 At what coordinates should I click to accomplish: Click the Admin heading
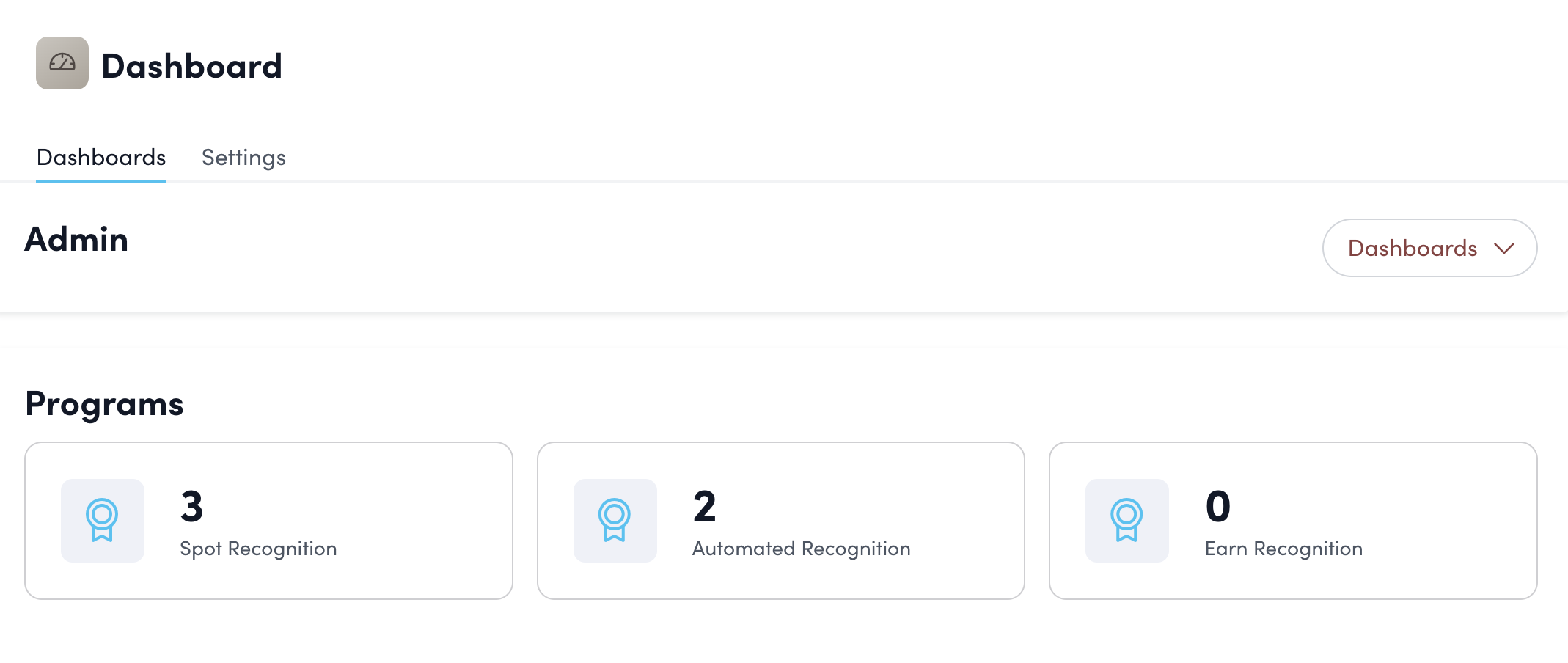76,240
